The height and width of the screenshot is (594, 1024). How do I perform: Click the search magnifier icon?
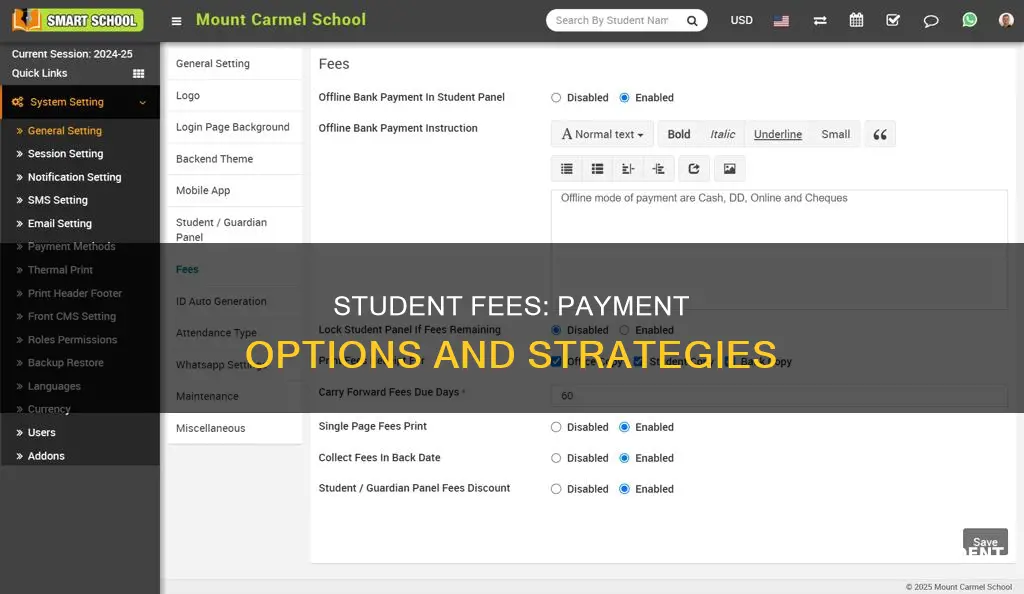(x=692, y=21)
